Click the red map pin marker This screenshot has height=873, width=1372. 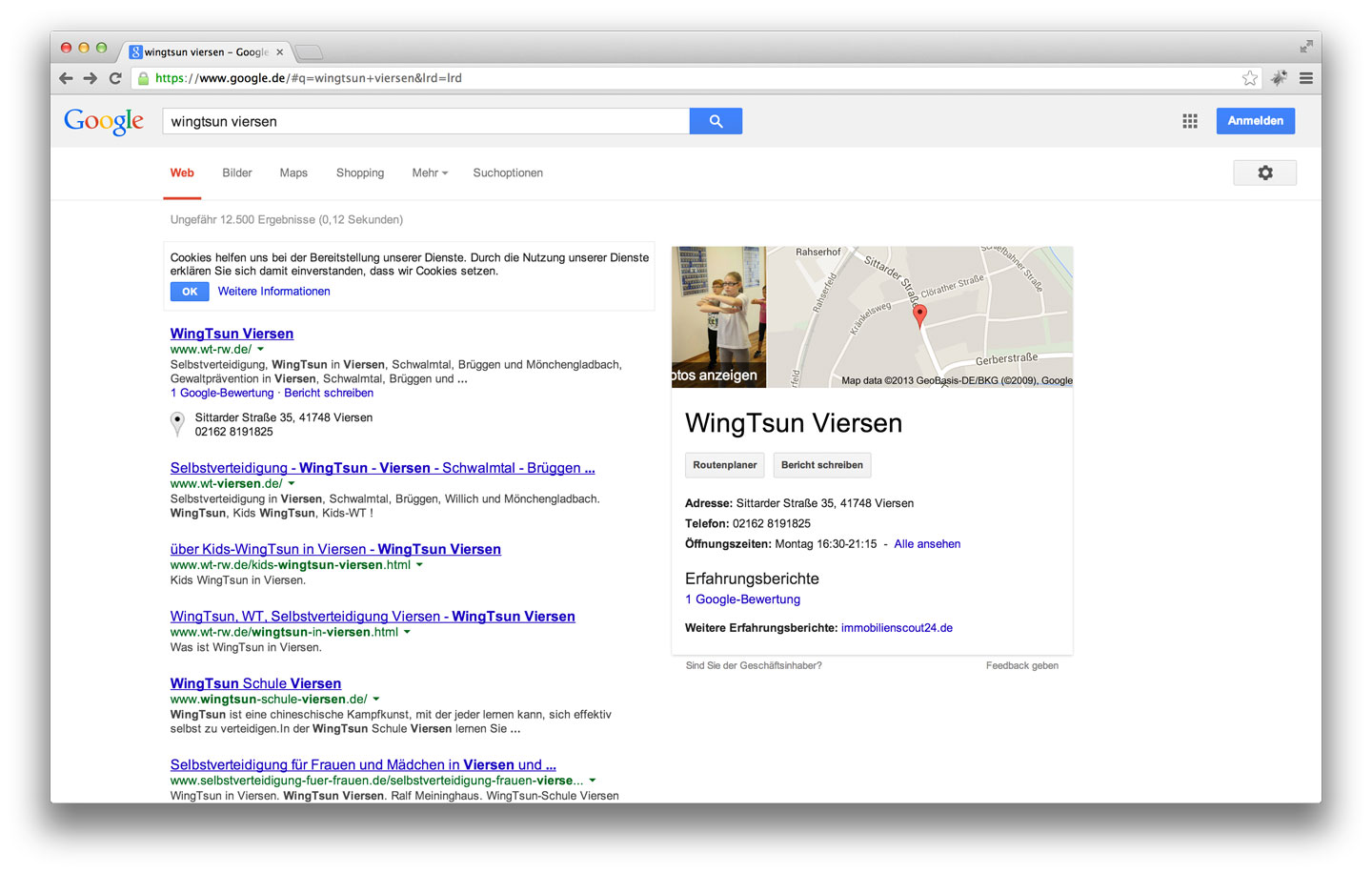click(x=919, y=315)
